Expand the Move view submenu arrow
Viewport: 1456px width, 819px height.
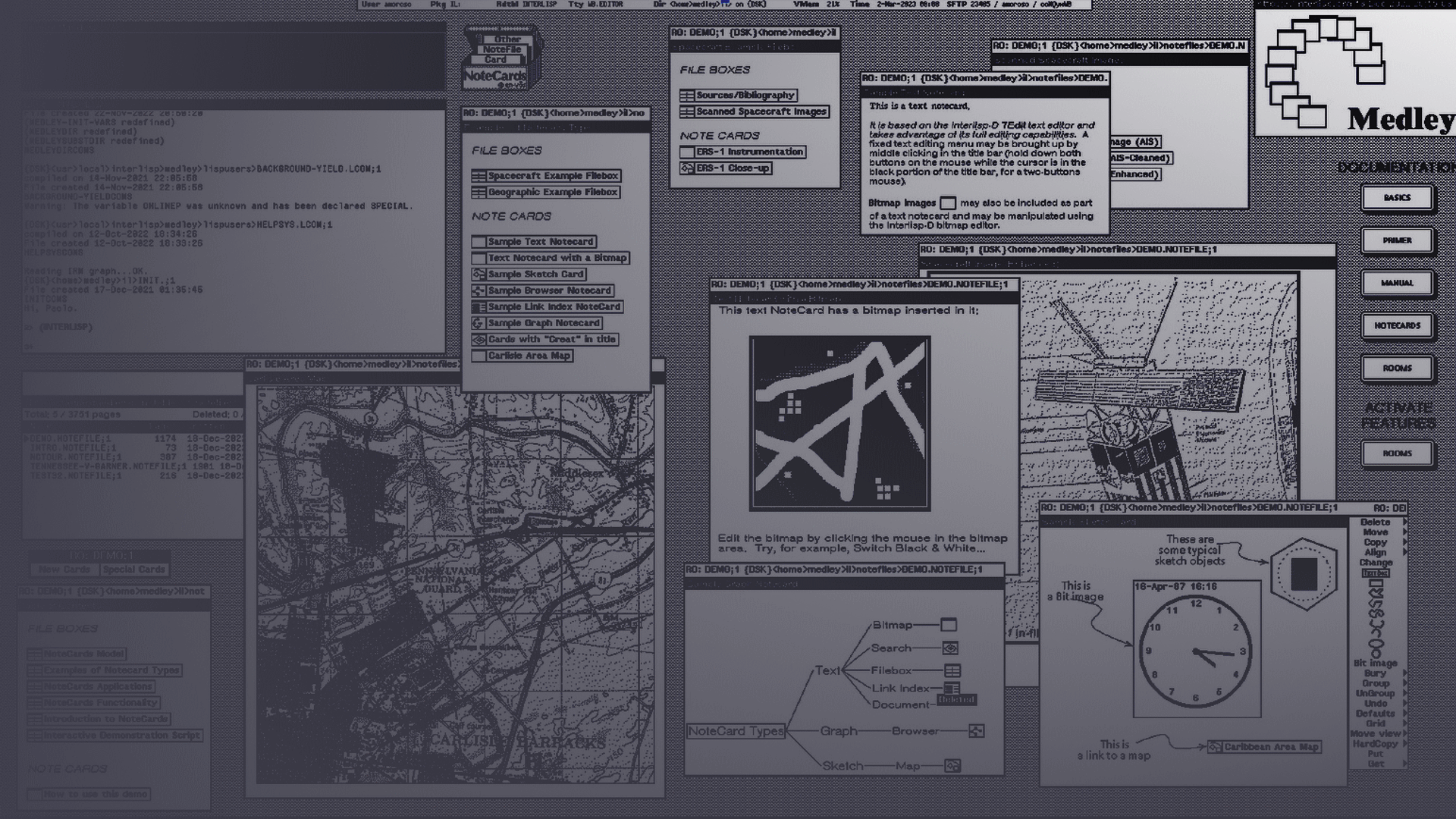pos(1404,733)
